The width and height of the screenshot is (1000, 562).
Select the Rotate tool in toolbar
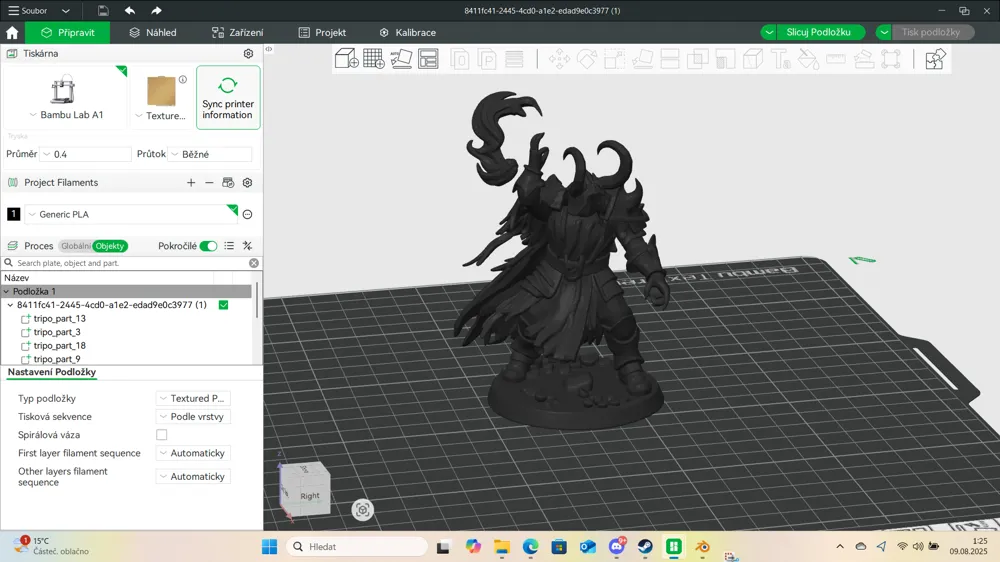click(x=587, y=59)
